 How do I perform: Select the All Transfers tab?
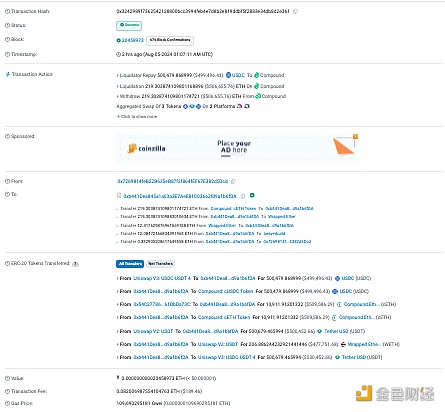[x=130, y=264]
